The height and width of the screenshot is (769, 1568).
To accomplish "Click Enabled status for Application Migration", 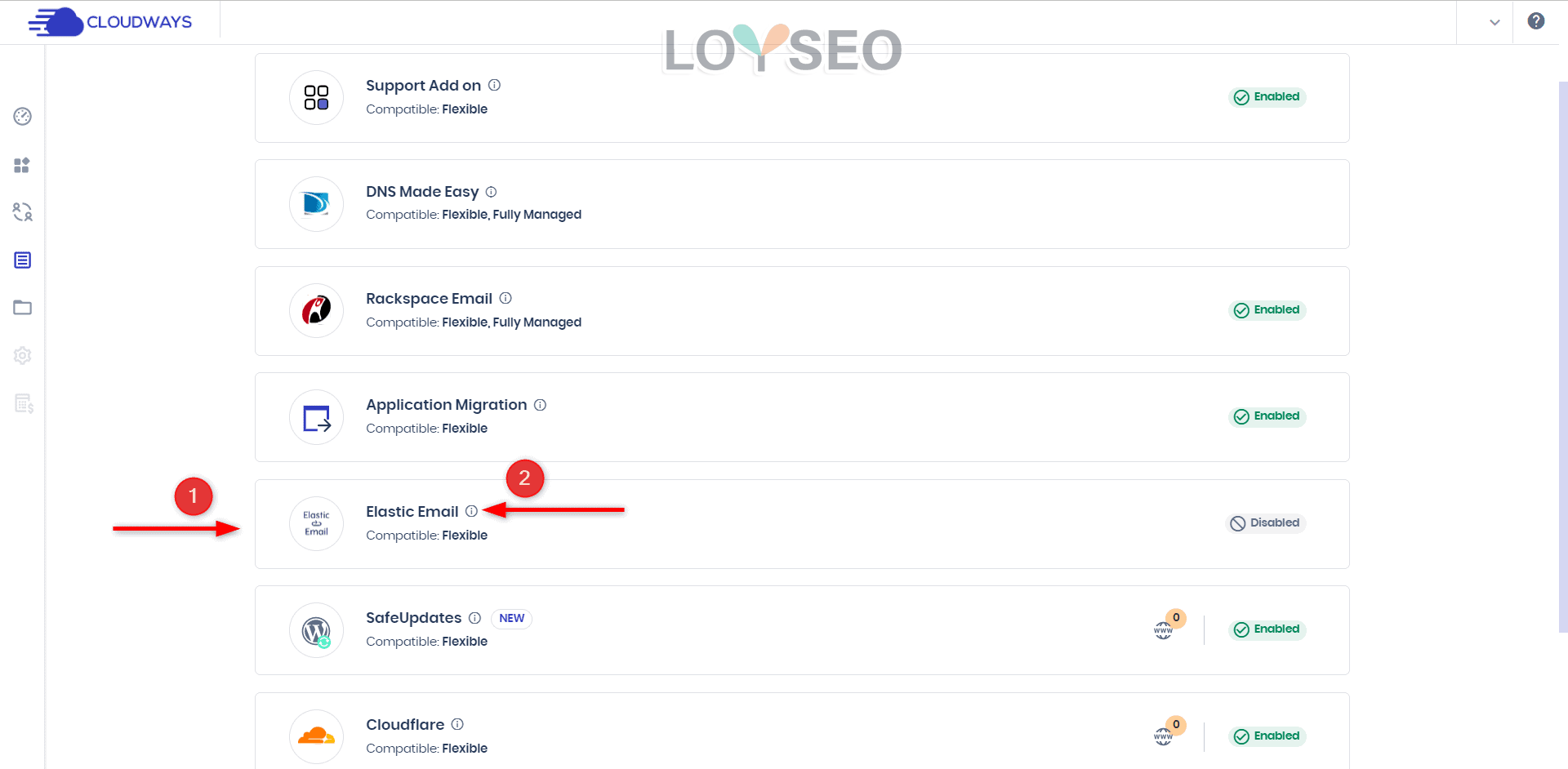I will [x=1267, y=416].
